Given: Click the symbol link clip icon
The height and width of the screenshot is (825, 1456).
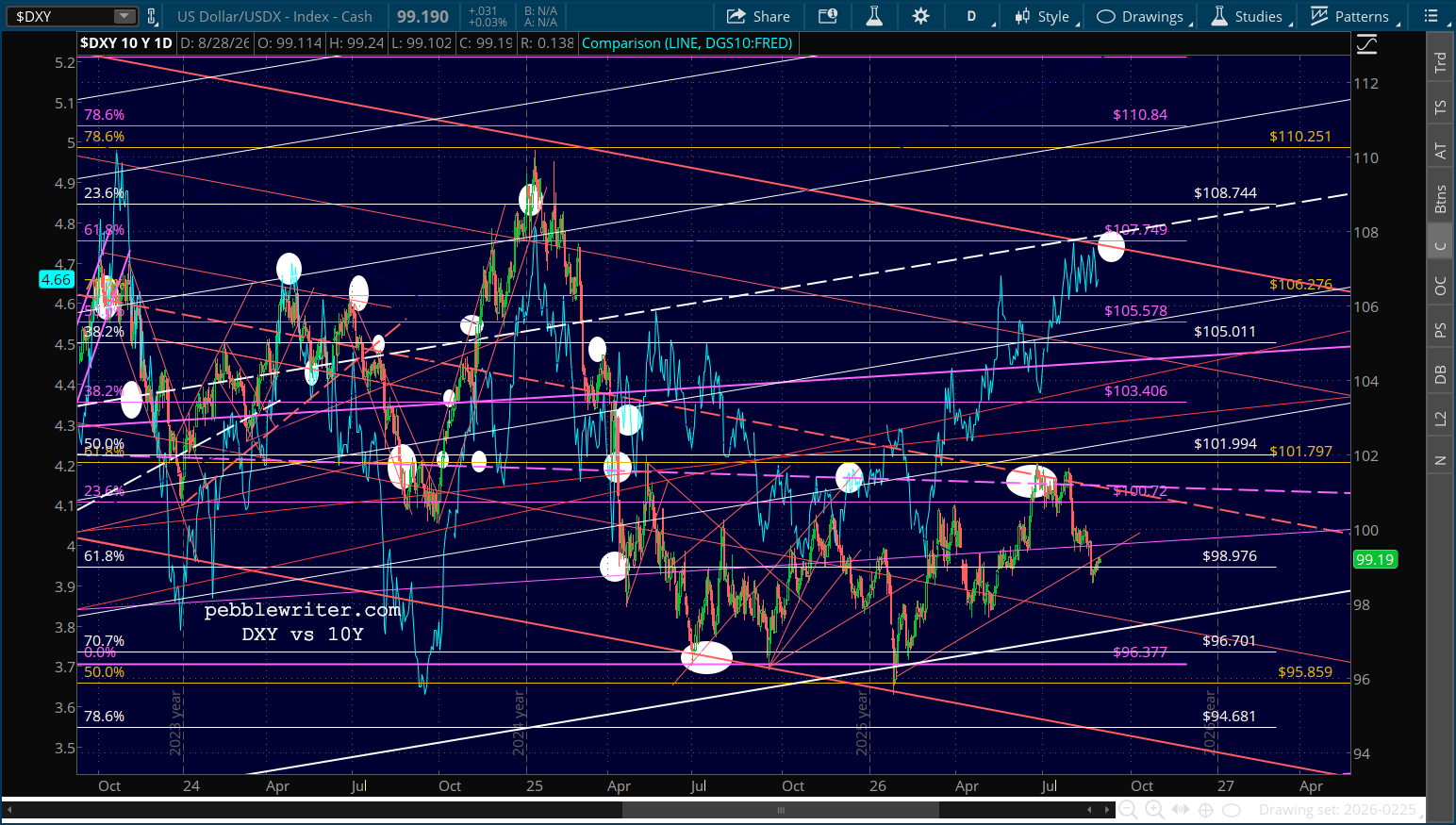Looking at the screenshot, I should [x=152, y=16].
